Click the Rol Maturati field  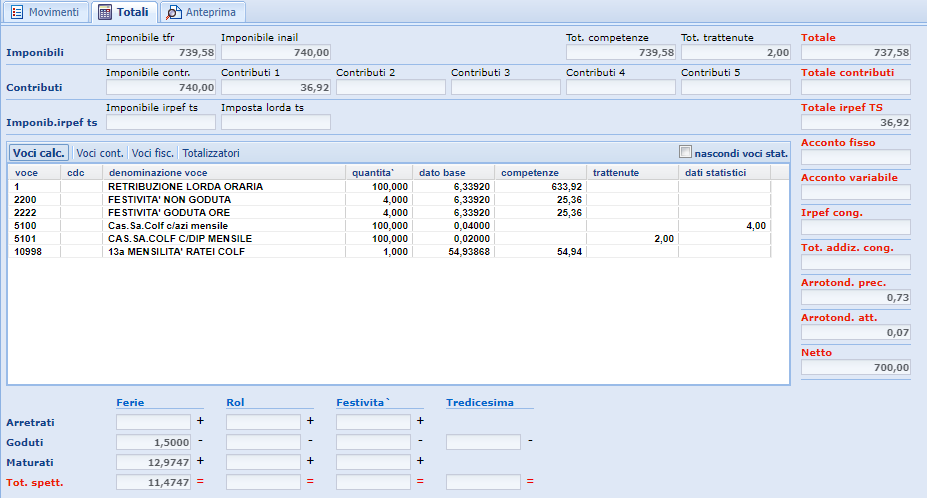[x=264, y=462]
